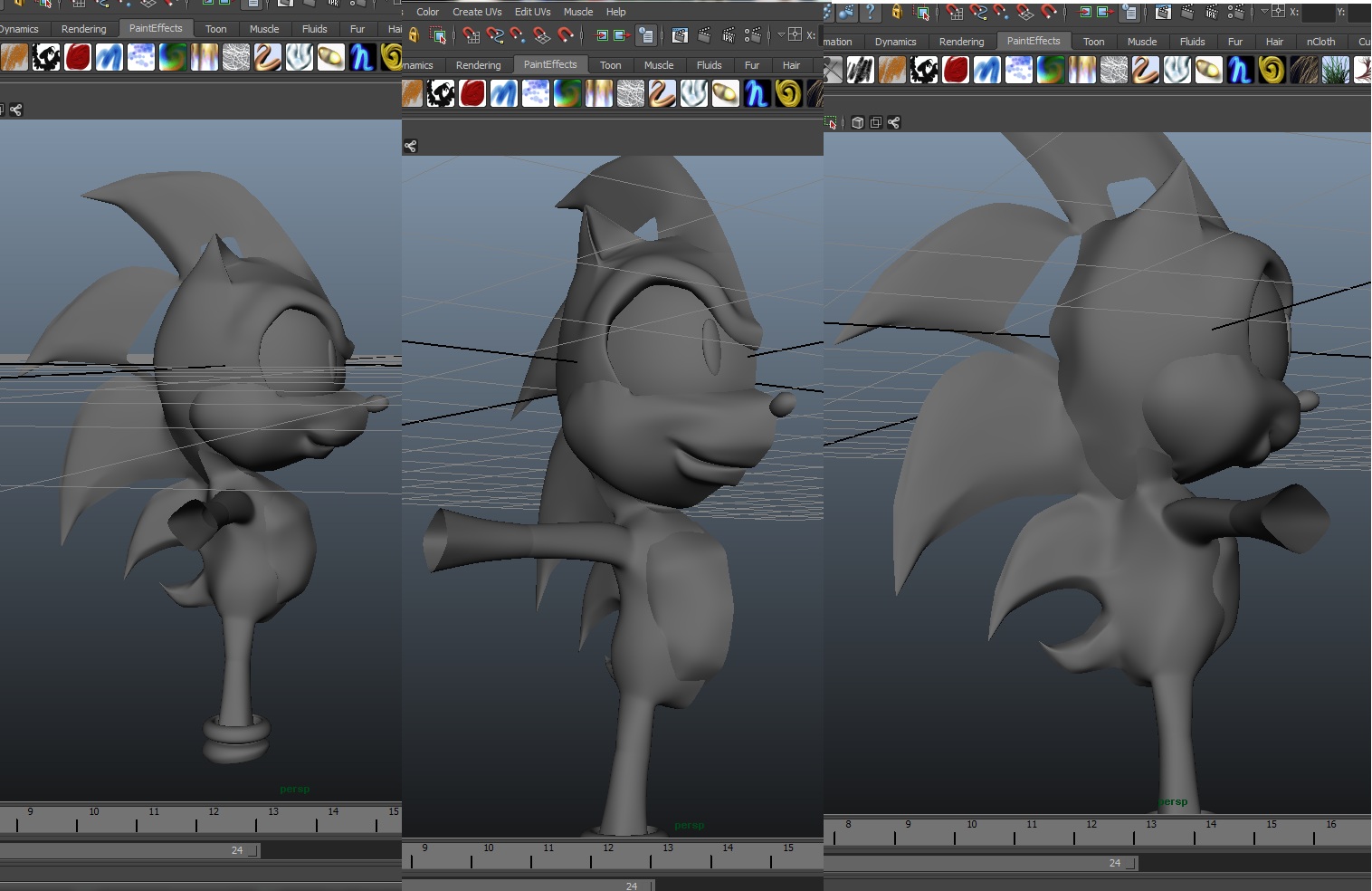This screenshot has height=891, width=1372.
Task: Click the lock selection padlock icon
Action: click(414, 35)
